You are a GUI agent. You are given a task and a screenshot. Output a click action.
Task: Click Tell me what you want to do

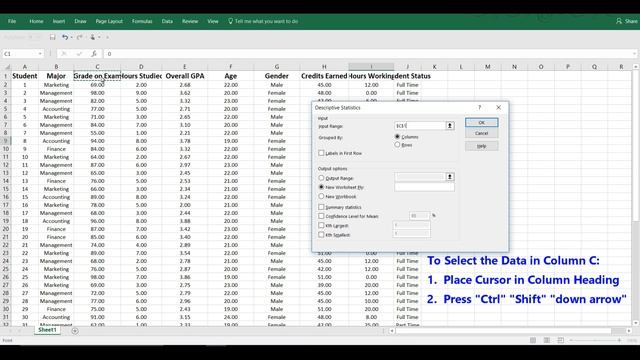[266, 21]
